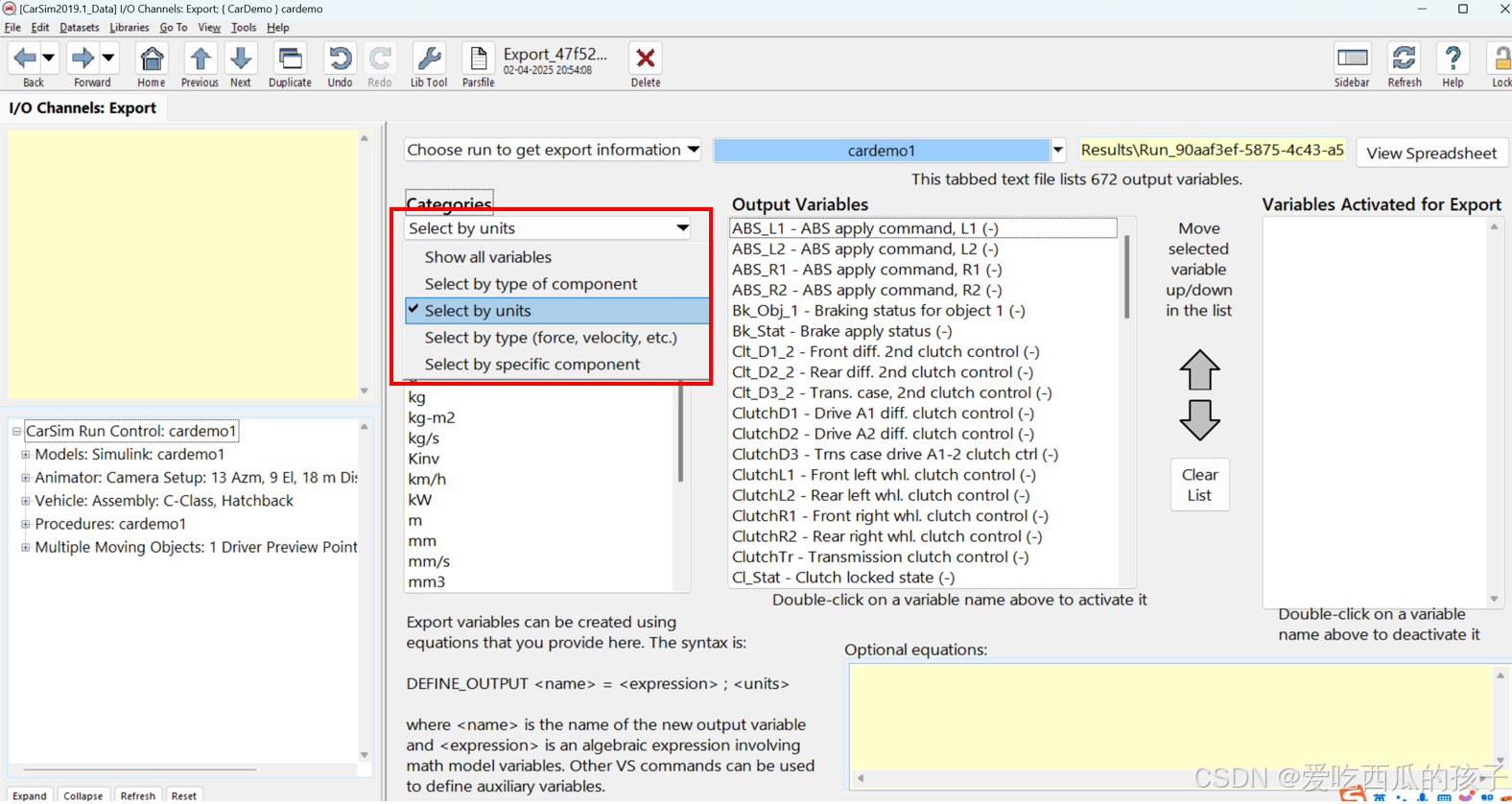Go to the Home screen icon

click(152, 59)
